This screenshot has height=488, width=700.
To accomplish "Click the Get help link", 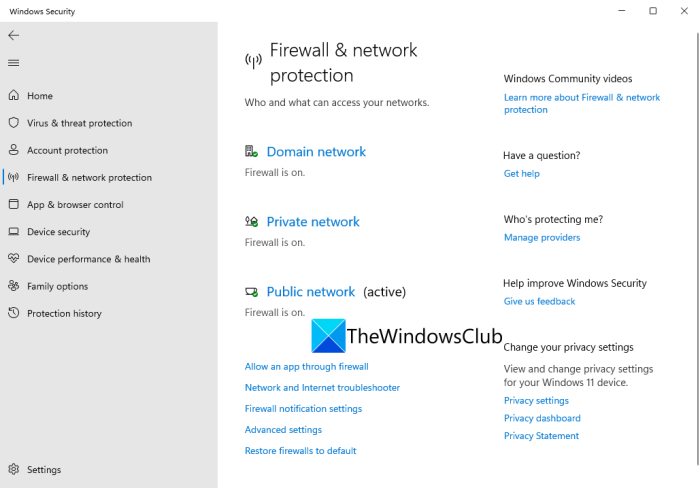I will (521, 174).
